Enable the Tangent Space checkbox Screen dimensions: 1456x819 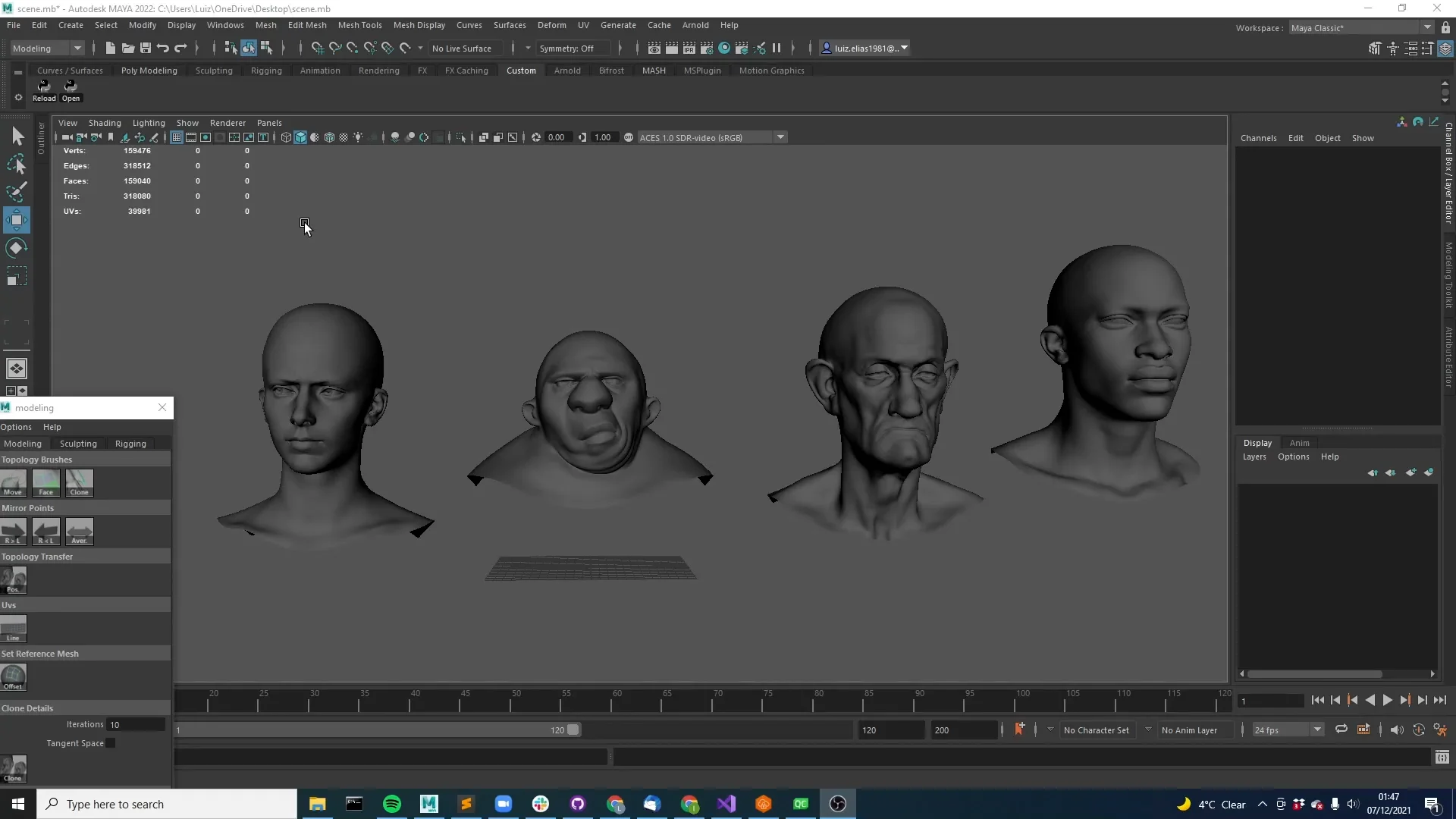(111, 743)
